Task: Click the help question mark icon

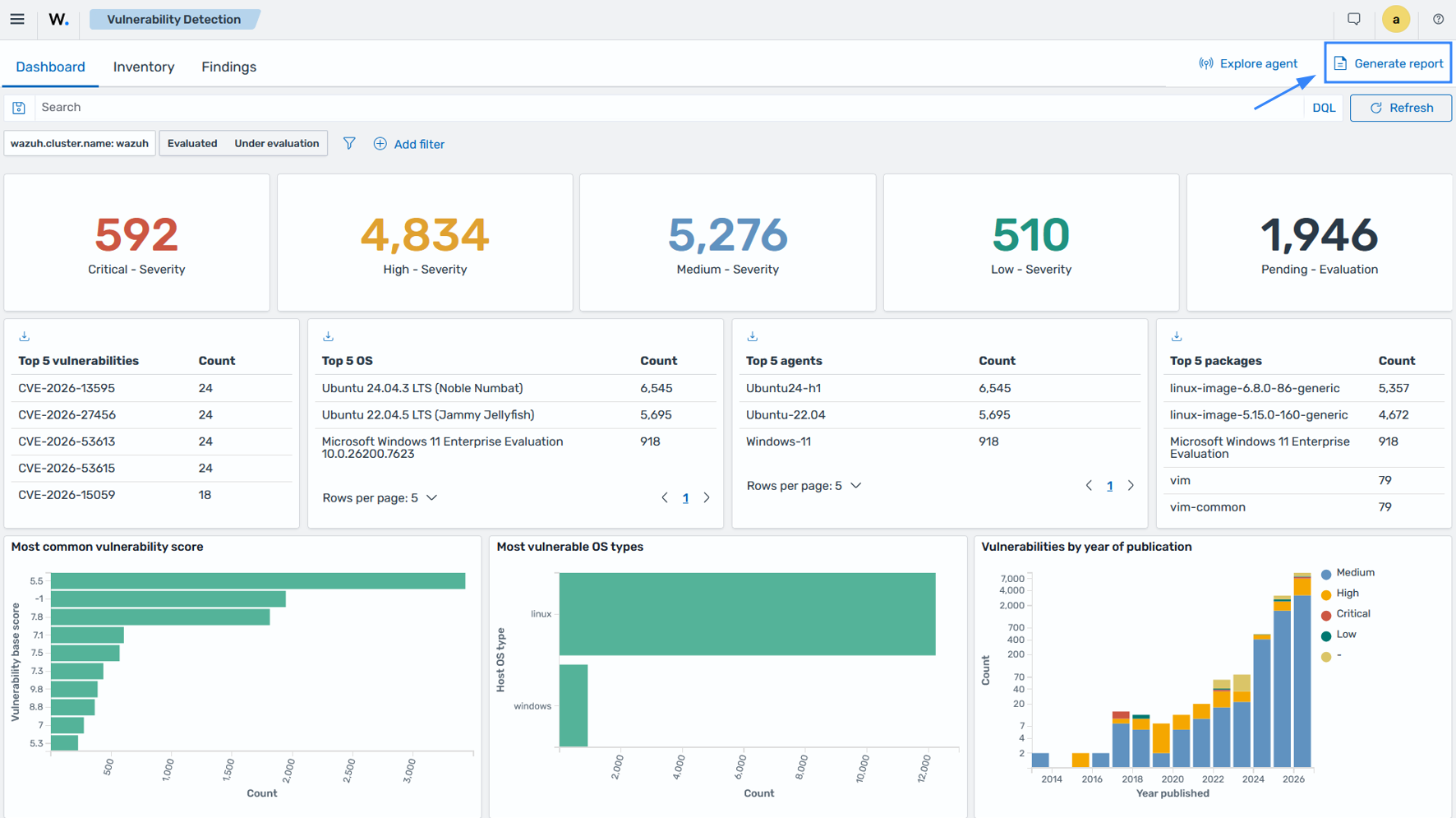Action: pos(1438,19)
